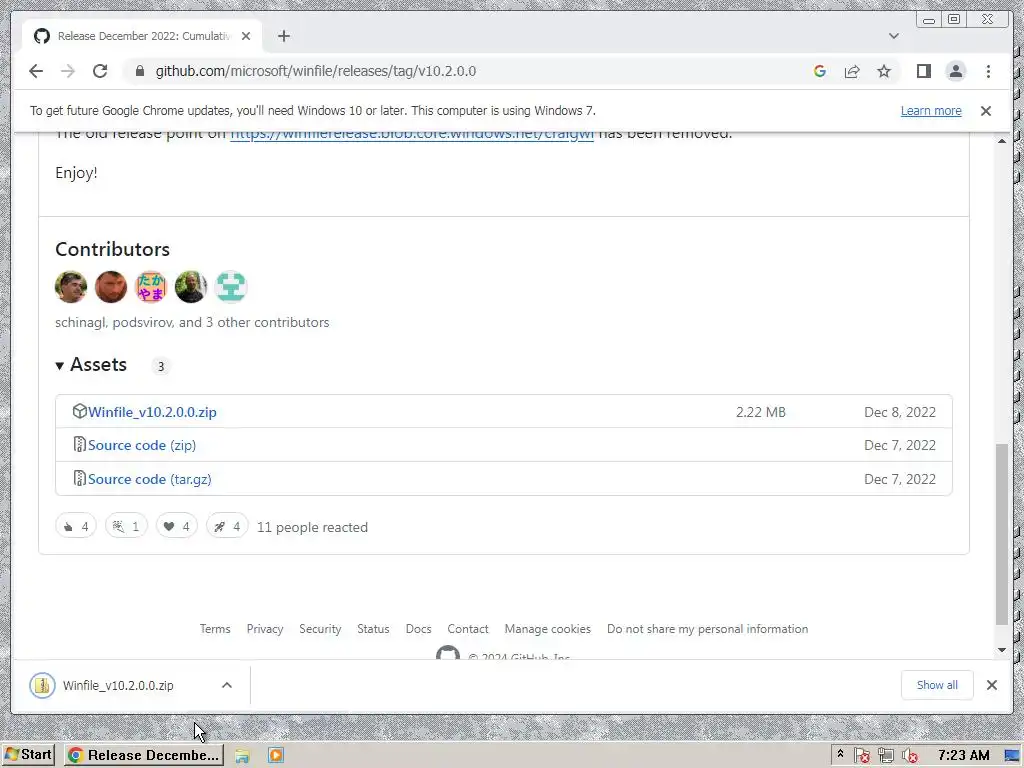The width and height of the screenshot is (1024, 768).
Task: Click scrollbar down arrow
Action: 1002,650
